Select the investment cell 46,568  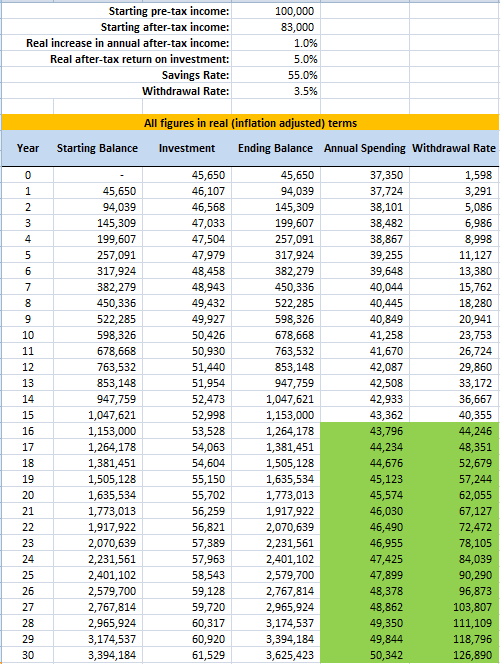click(208, 207)
